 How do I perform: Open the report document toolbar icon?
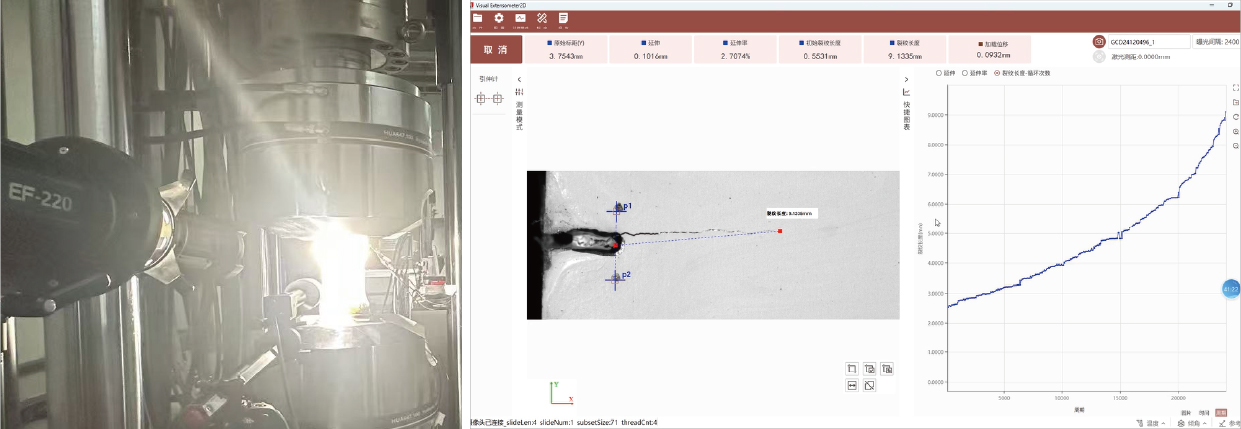(563, 18)
